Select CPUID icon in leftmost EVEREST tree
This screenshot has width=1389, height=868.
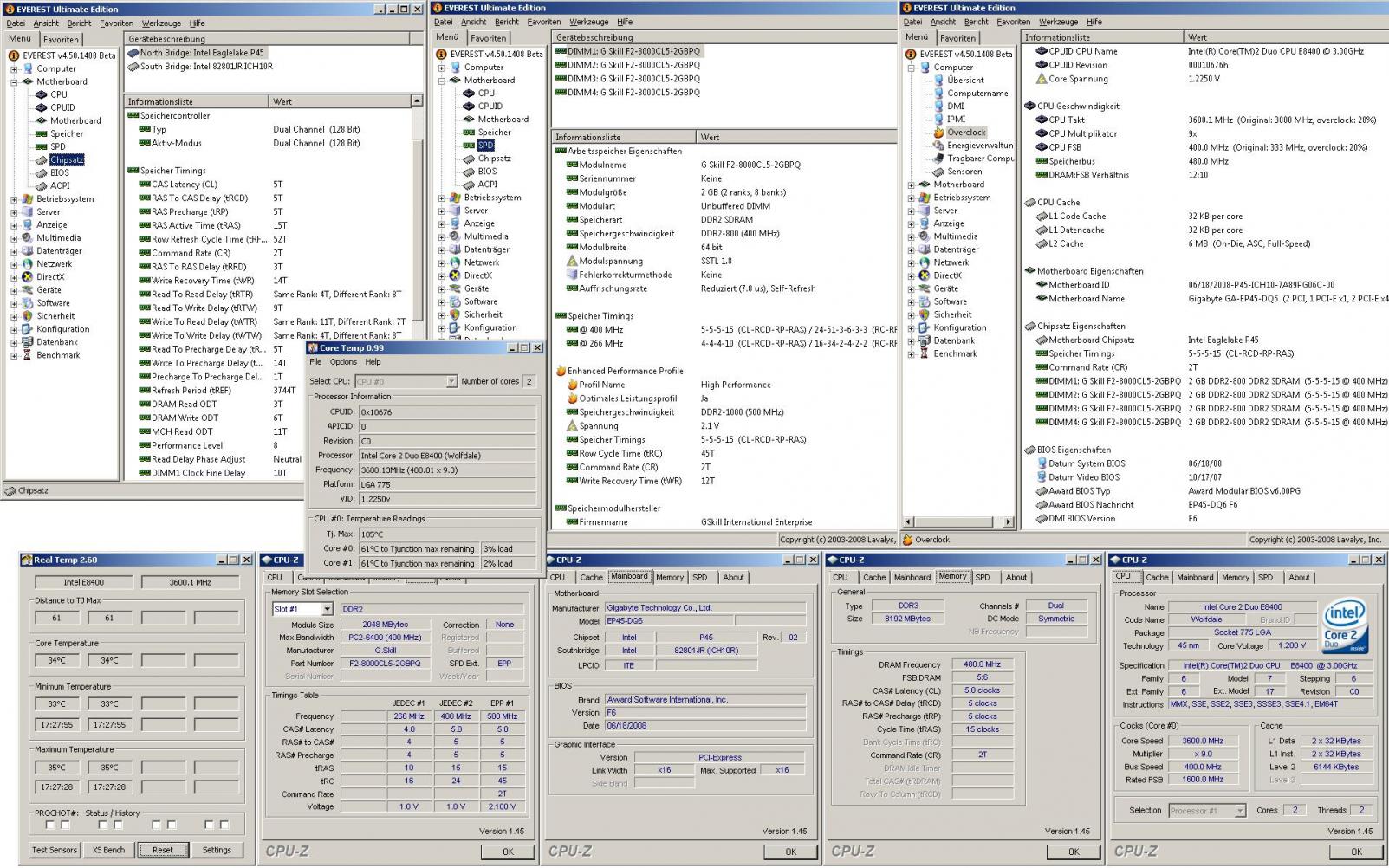42,107
